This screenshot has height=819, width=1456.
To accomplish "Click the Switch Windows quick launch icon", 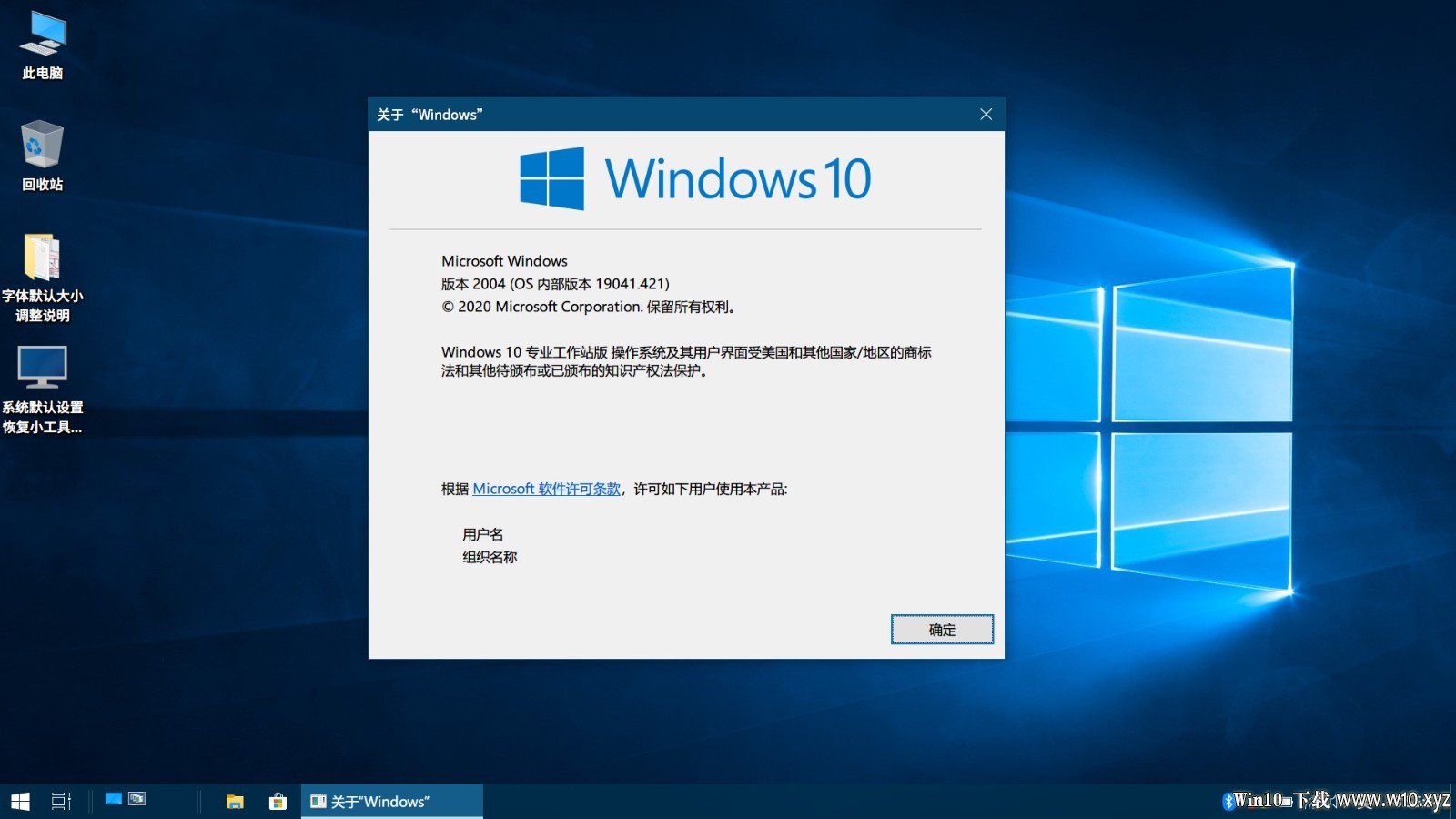I will pyautogui.click(x=137, y=799).
